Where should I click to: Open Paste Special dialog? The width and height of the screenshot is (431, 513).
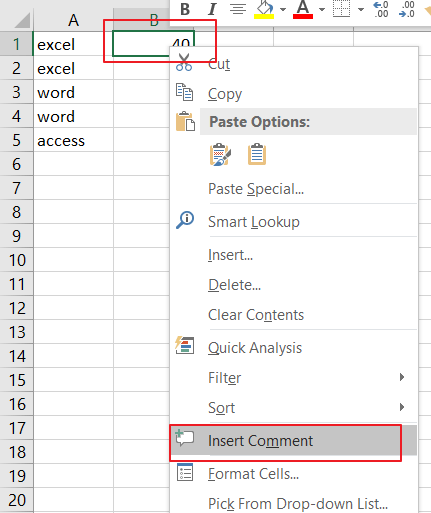tap(256, 189)
